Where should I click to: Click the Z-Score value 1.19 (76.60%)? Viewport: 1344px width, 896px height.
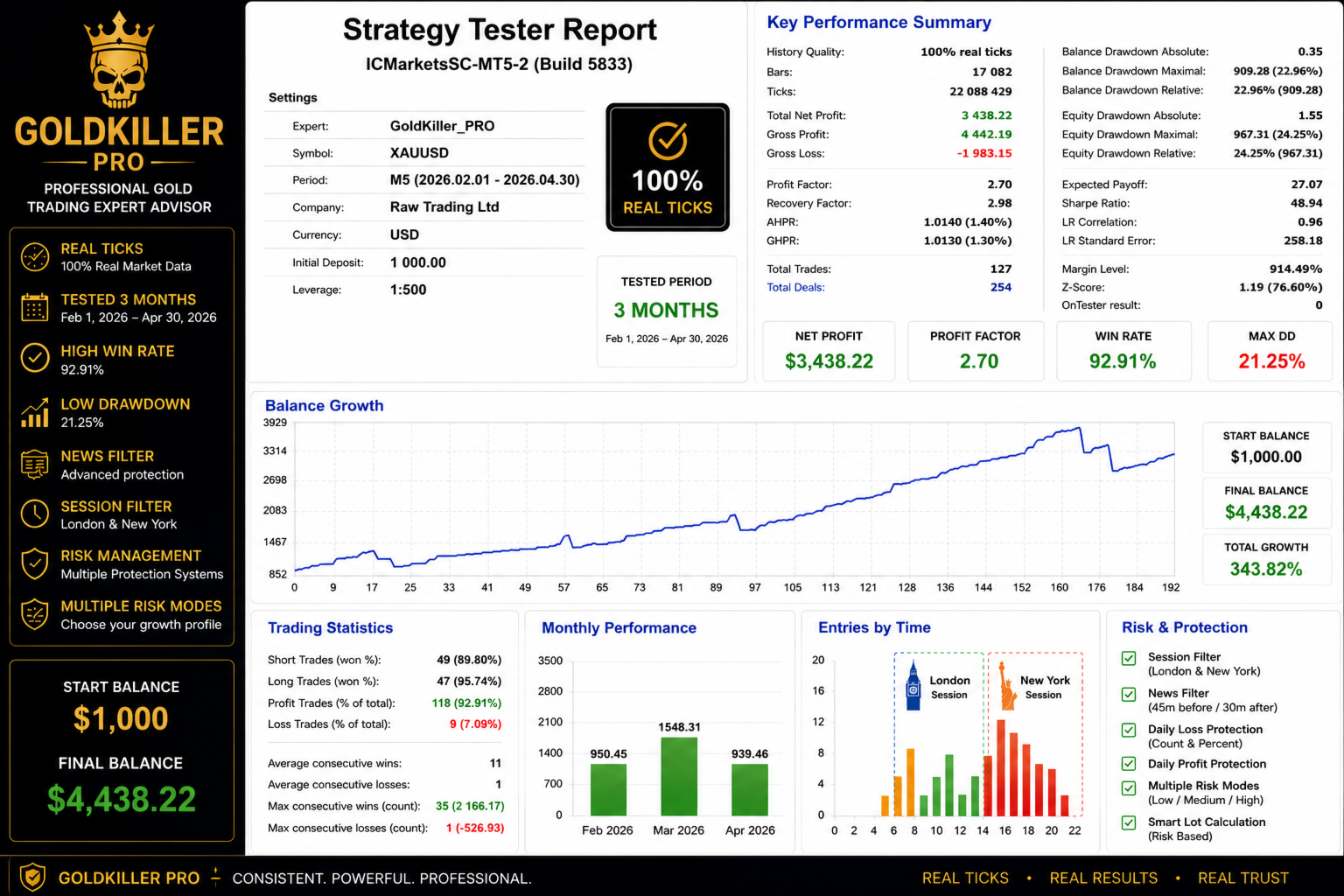point(1280,287)
